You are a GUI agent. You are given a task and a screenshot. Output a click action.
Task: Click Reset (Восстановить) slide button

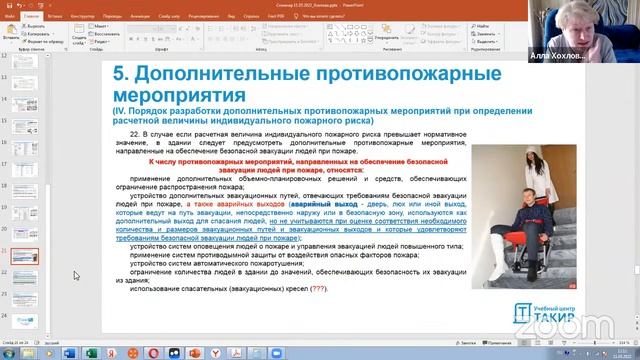pos(104,34)
